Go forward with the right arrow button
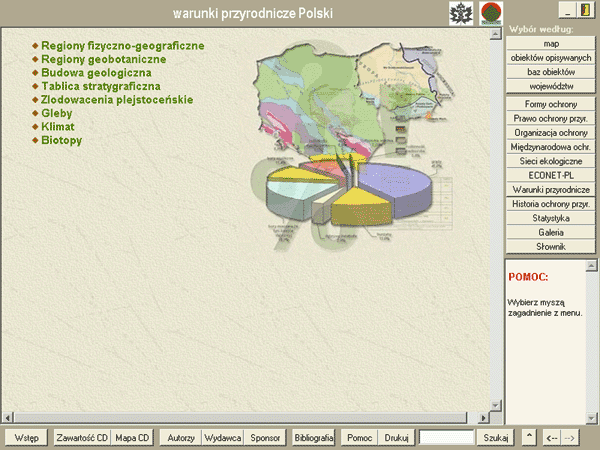The height and width of the screenshot is (450, 600). point(569,438)
